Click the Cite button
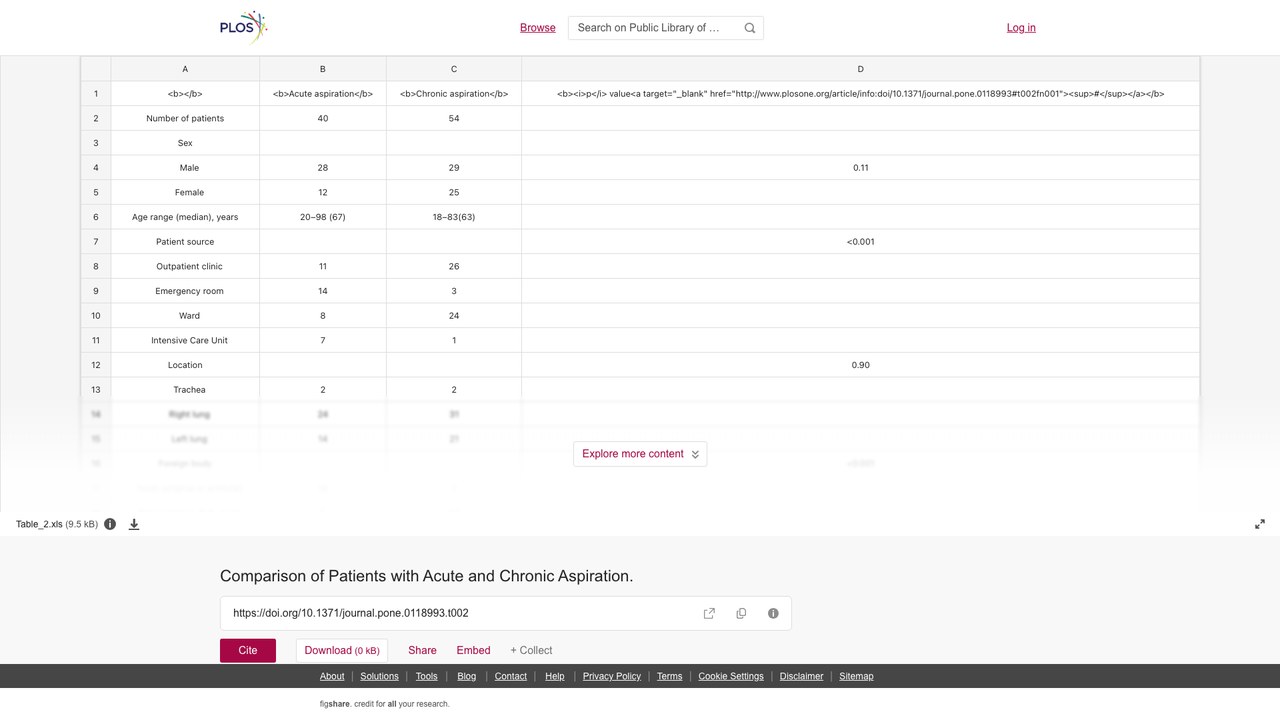This screenshot has width=1280, height=720. point(248,650)
